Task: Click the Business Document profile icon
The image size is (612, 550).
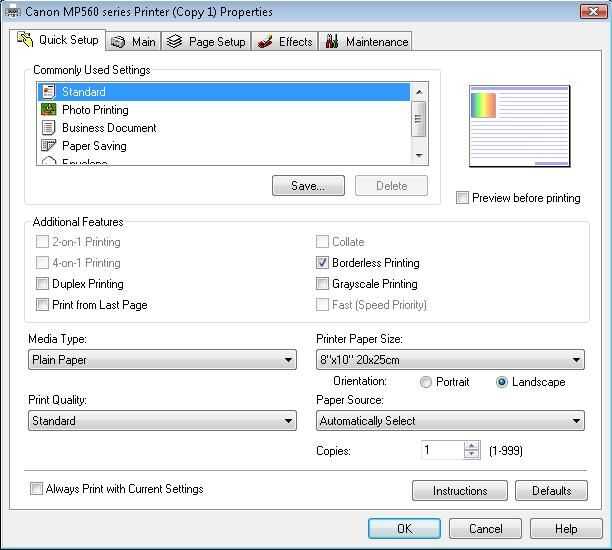Action: coord(49,128)
